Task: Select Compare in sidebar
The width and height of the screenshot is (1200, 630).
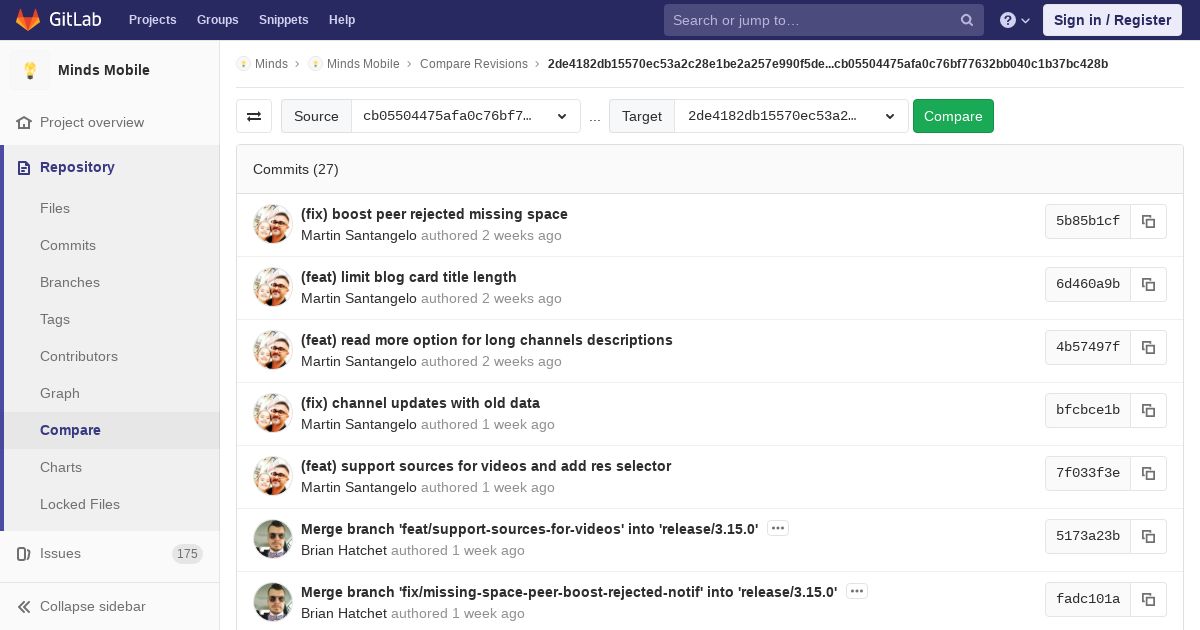Action: click(x=70, y=430)
